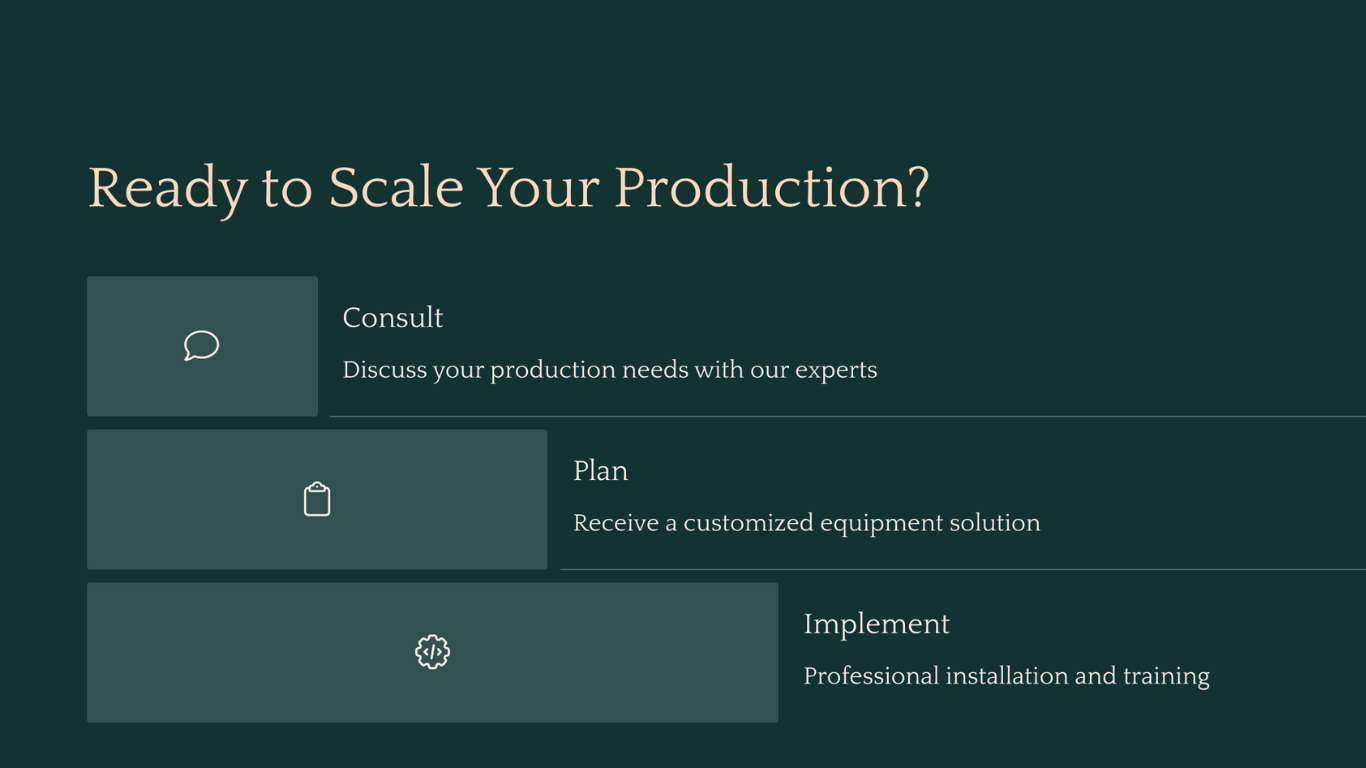Click the 'Plan' heading text
The height and width of the screenshot is (768, 1366).
(600, 471)
